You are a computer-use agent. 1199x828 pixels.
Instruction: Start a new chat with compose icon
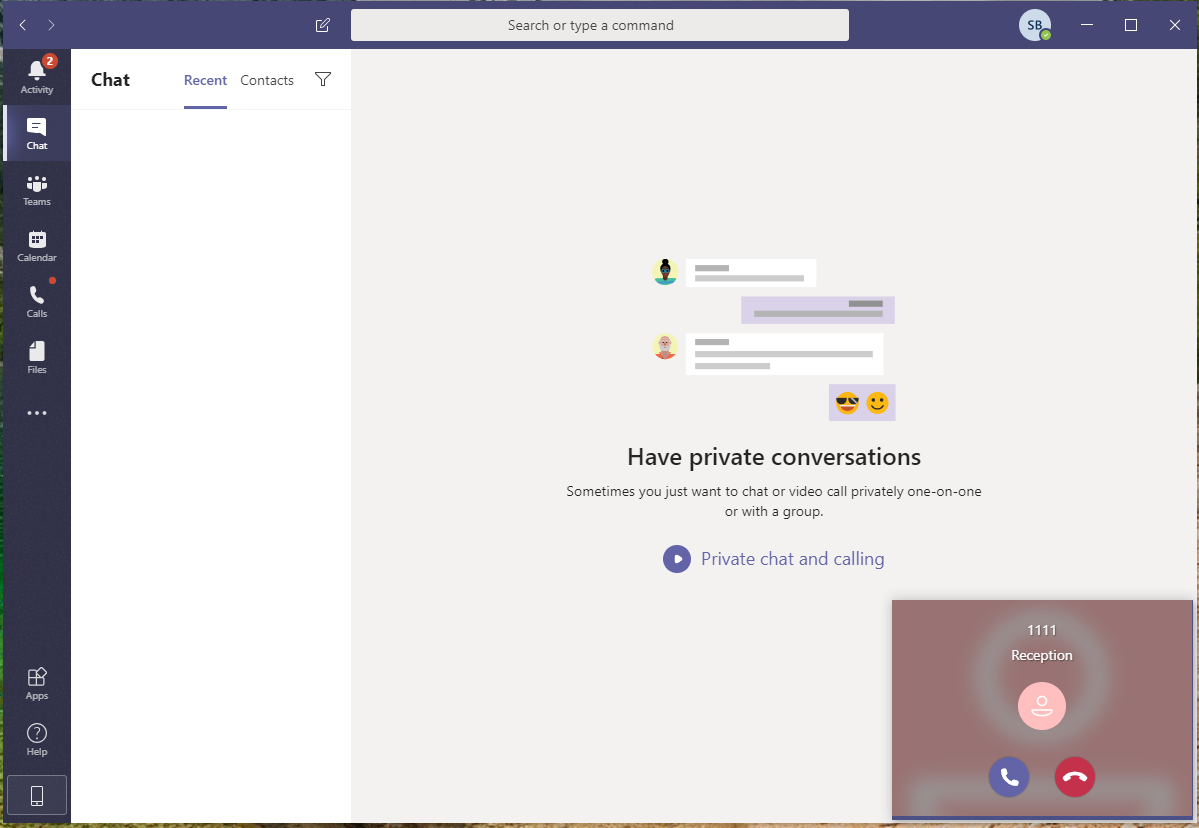(x=322, y=25)
